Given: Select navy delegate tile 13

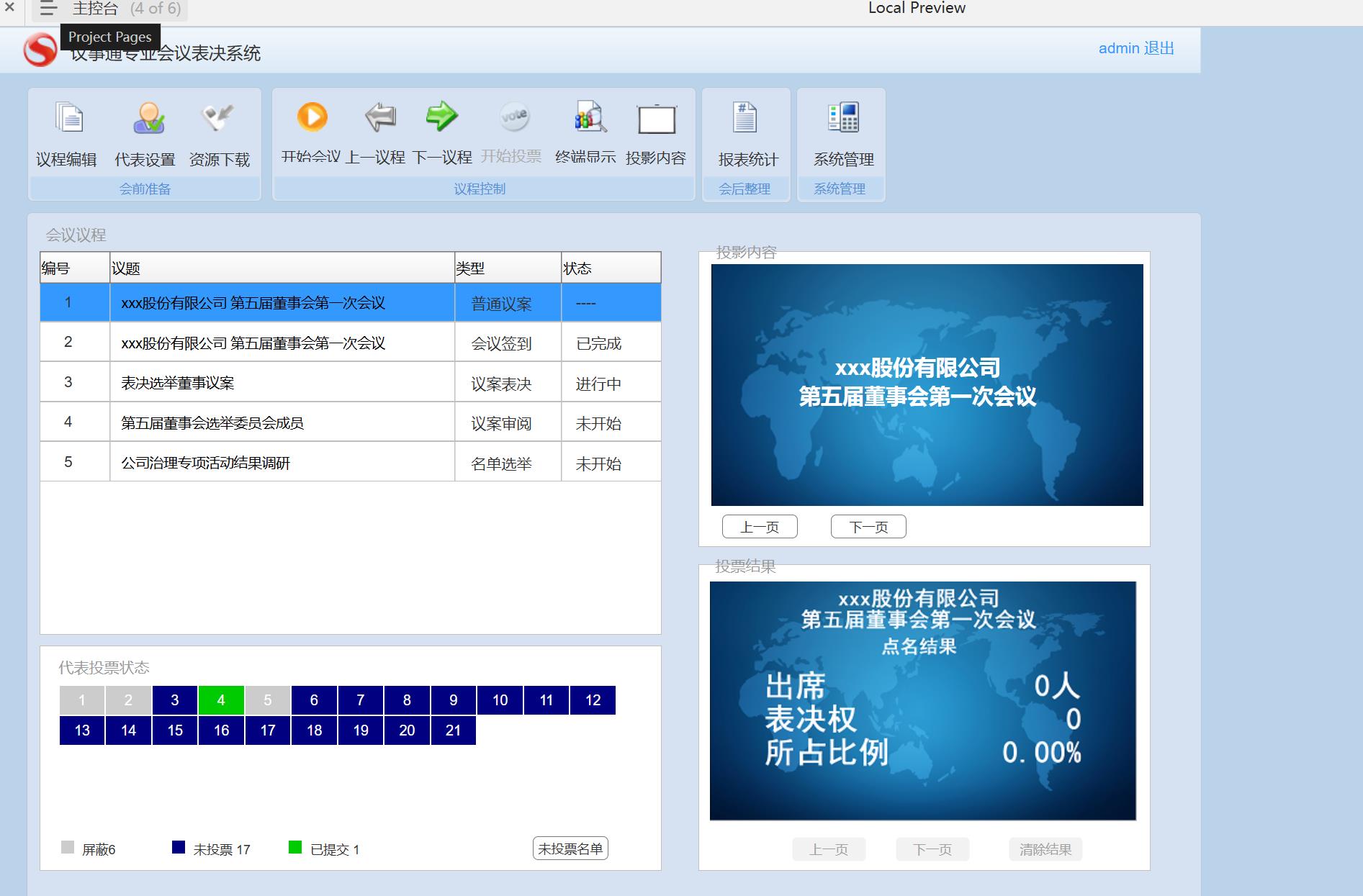Looking at the screenshot, I should [82, 730].
